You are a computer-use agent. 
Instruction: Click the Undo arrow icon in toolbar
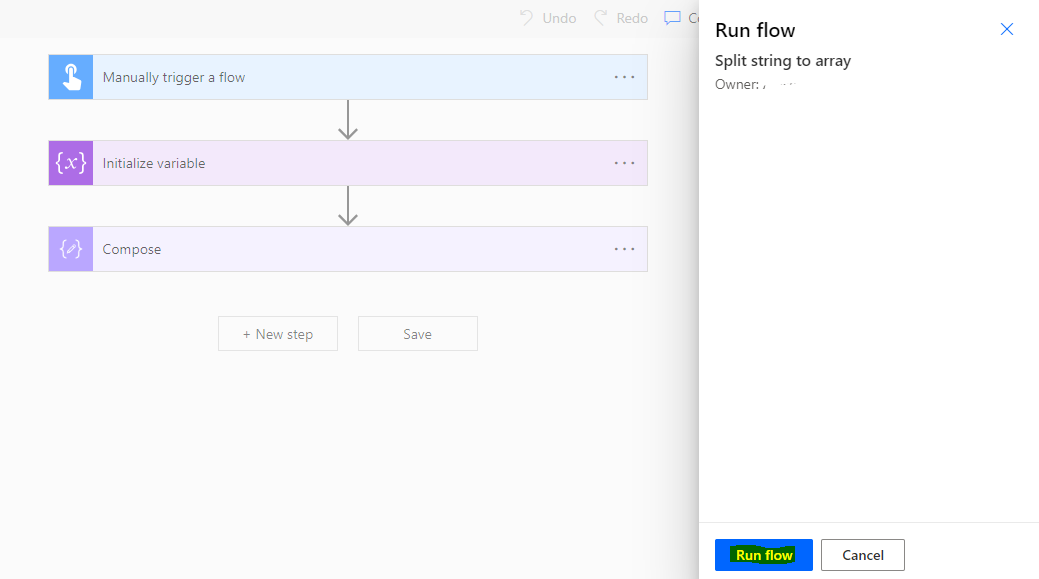(x=526, y=18)
